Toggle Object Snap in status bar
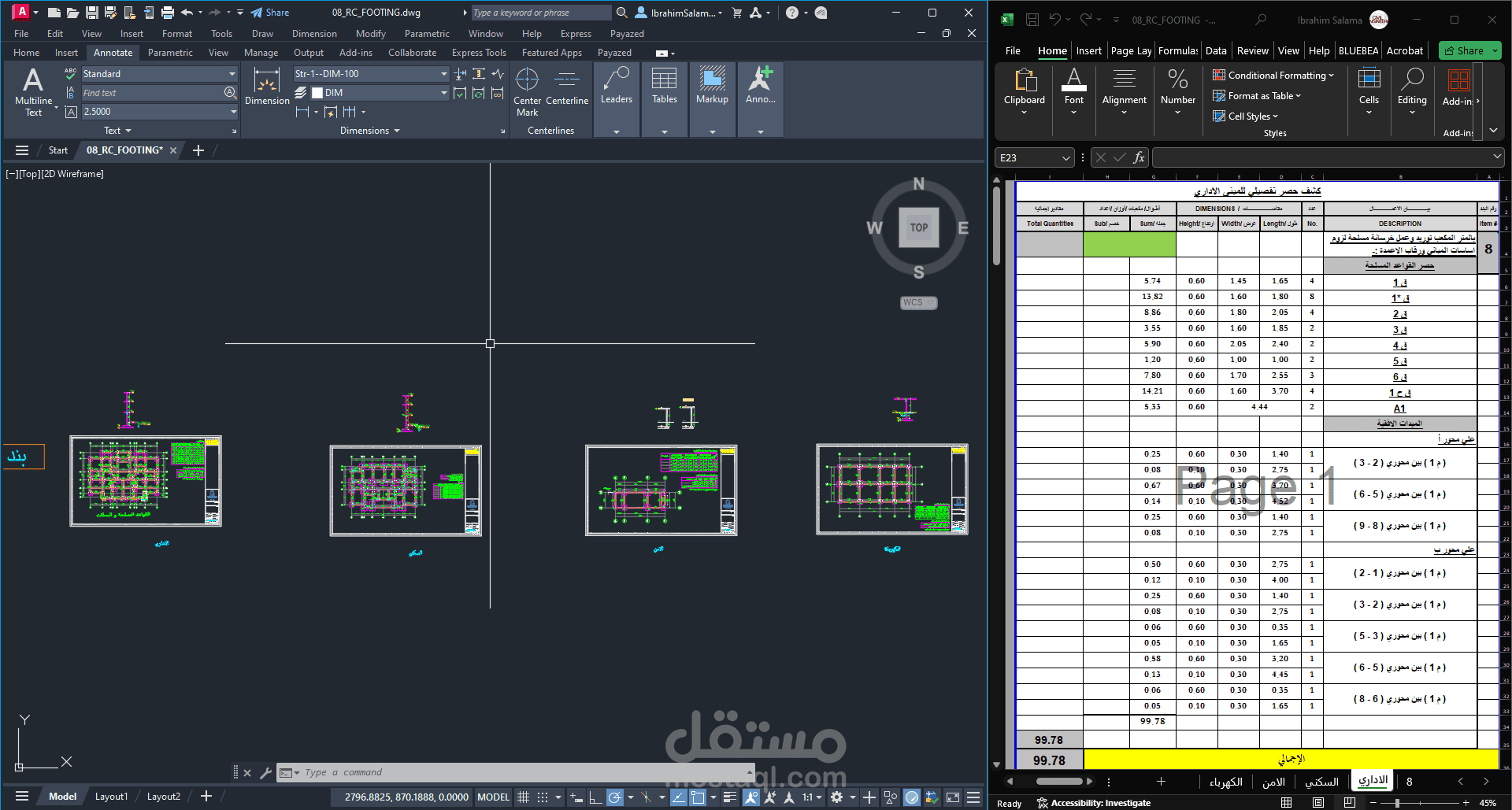 point(698,797)
